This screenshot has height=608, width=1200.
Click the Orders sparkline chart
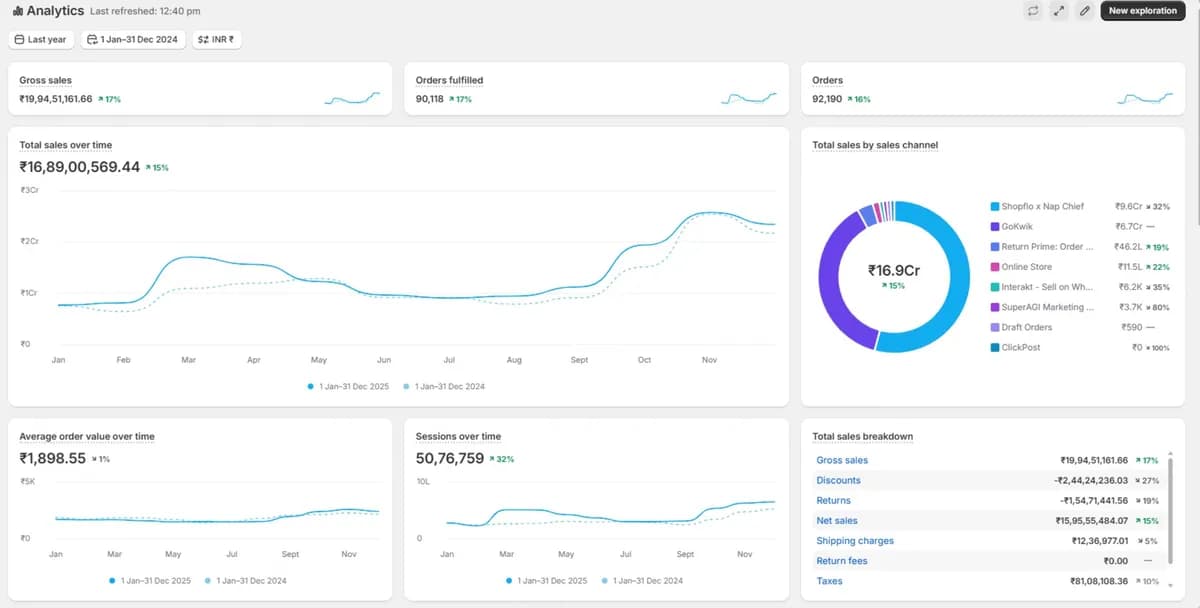click(x=1145, y=98)
